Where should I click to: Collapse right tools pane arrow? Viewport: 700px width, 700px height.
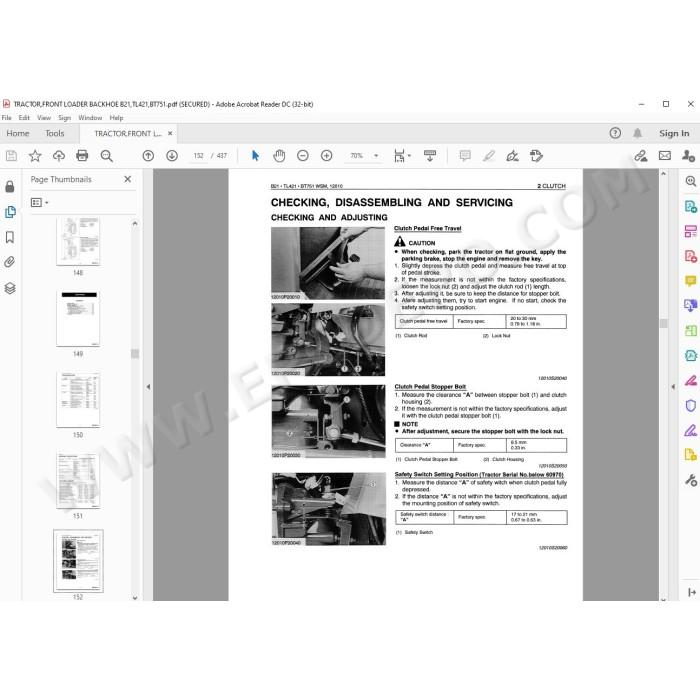click(x=673, y=387)
